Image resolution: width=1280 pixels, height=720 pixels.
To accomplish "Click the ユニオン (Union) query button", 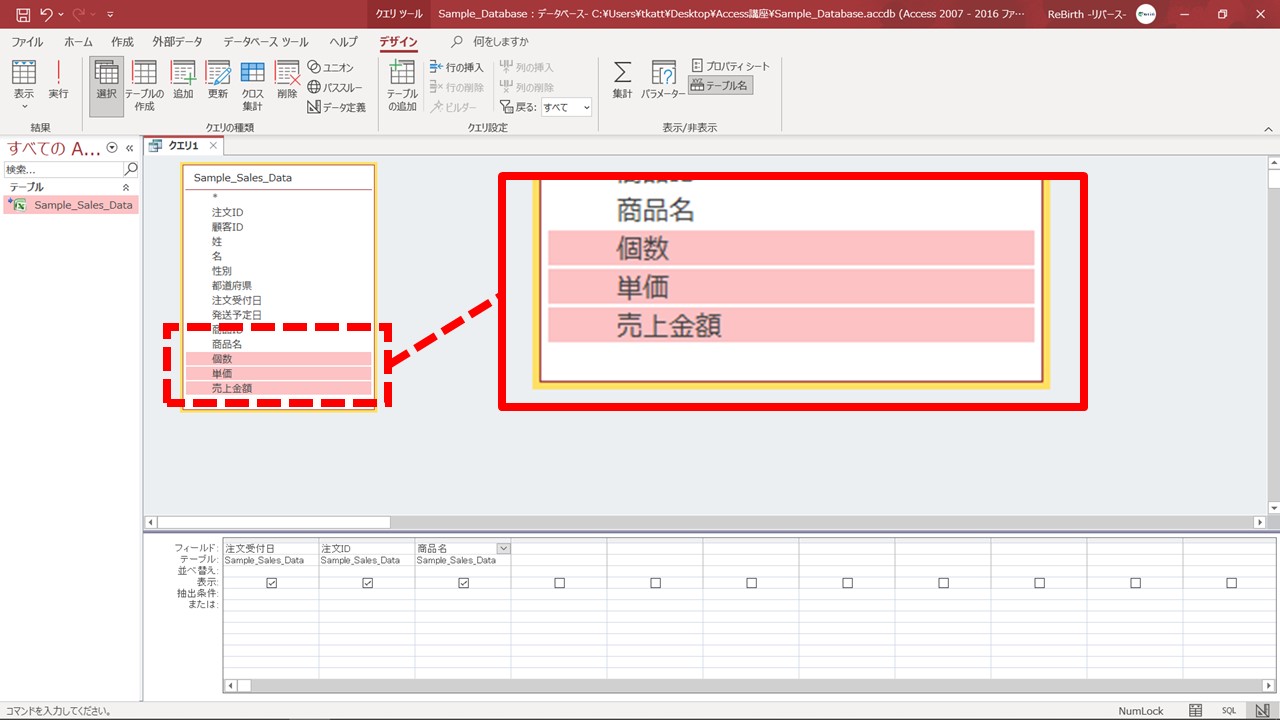I will tap(331, 67).
